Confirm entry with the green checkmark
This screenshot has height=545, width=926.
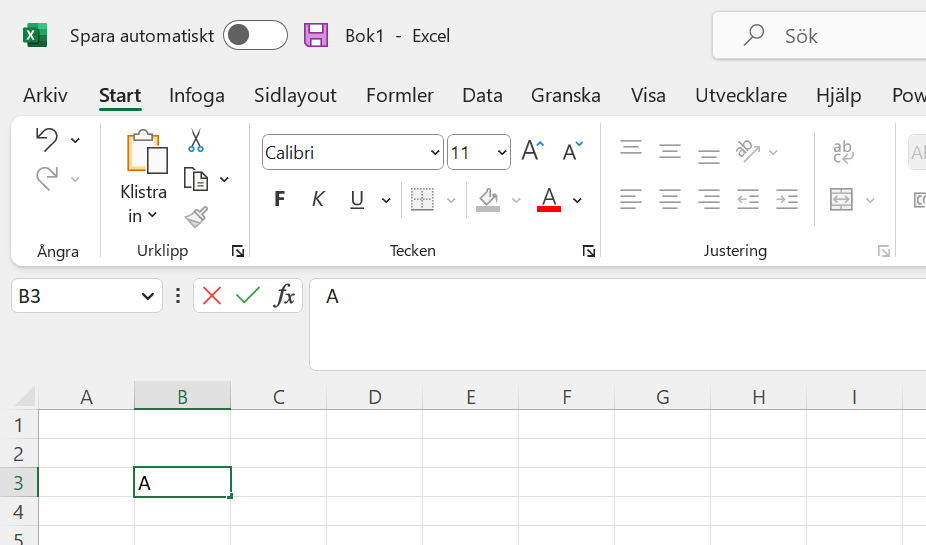point(248,295)
